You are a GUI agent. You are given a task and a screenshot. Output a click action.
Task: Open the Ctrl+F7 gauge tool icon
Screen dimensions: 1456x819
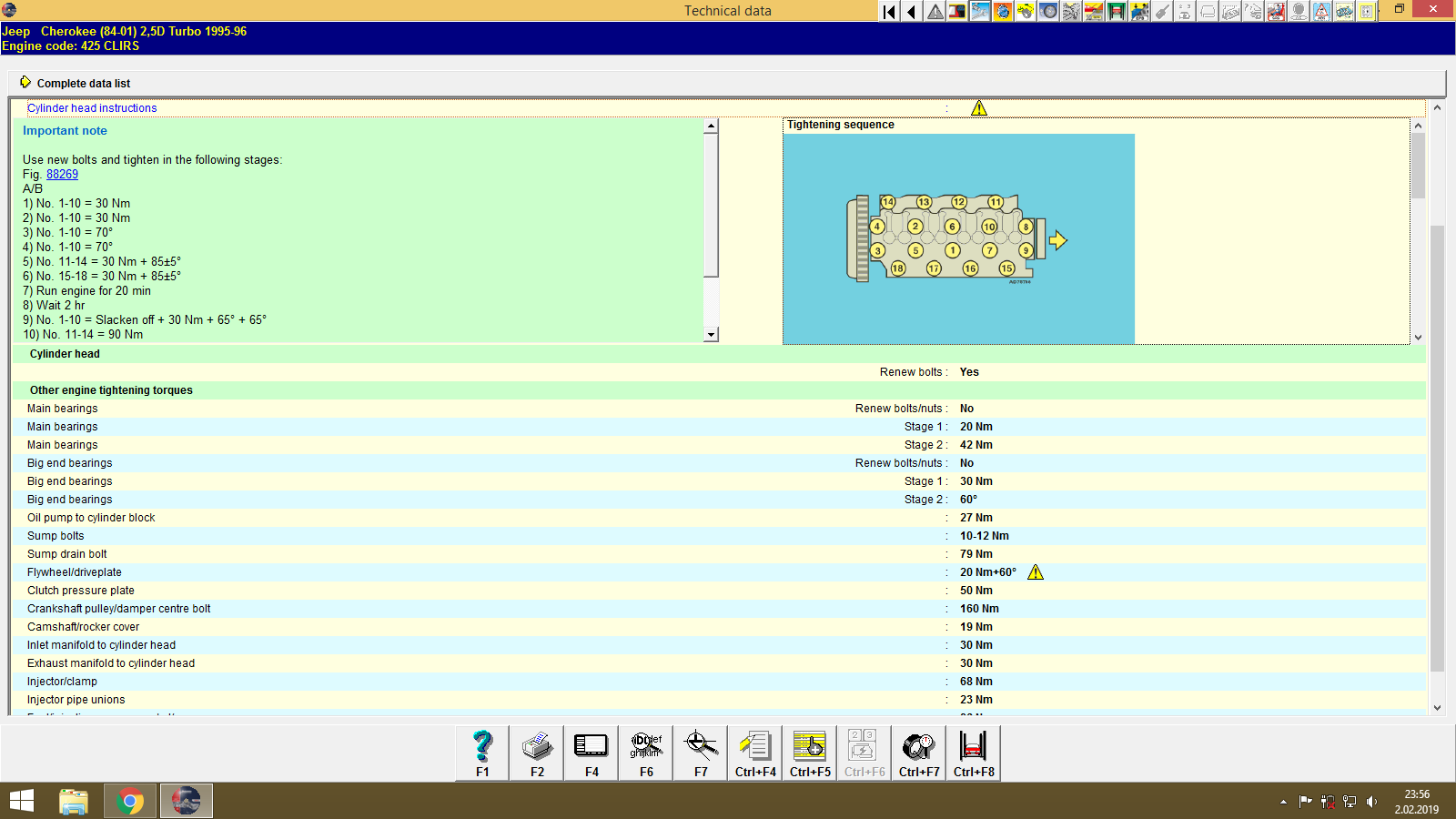click(x=917, y=753)
